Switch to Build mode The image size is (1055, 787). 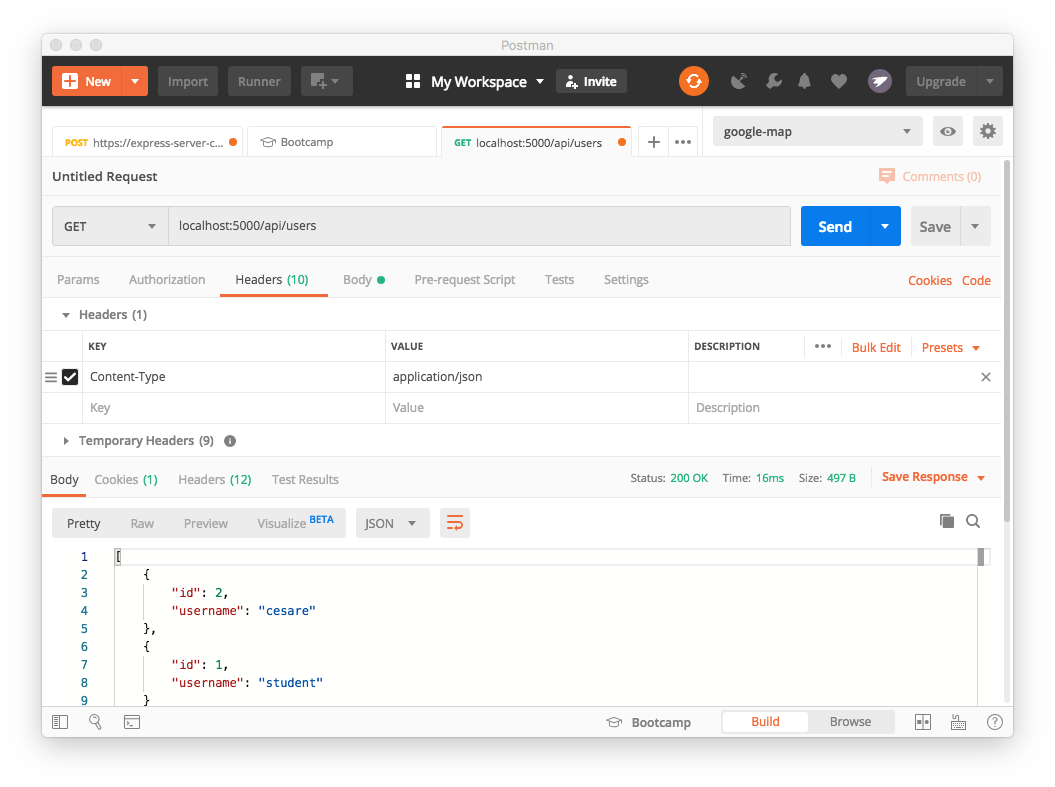pyautogui.click(x=764, y=721)
